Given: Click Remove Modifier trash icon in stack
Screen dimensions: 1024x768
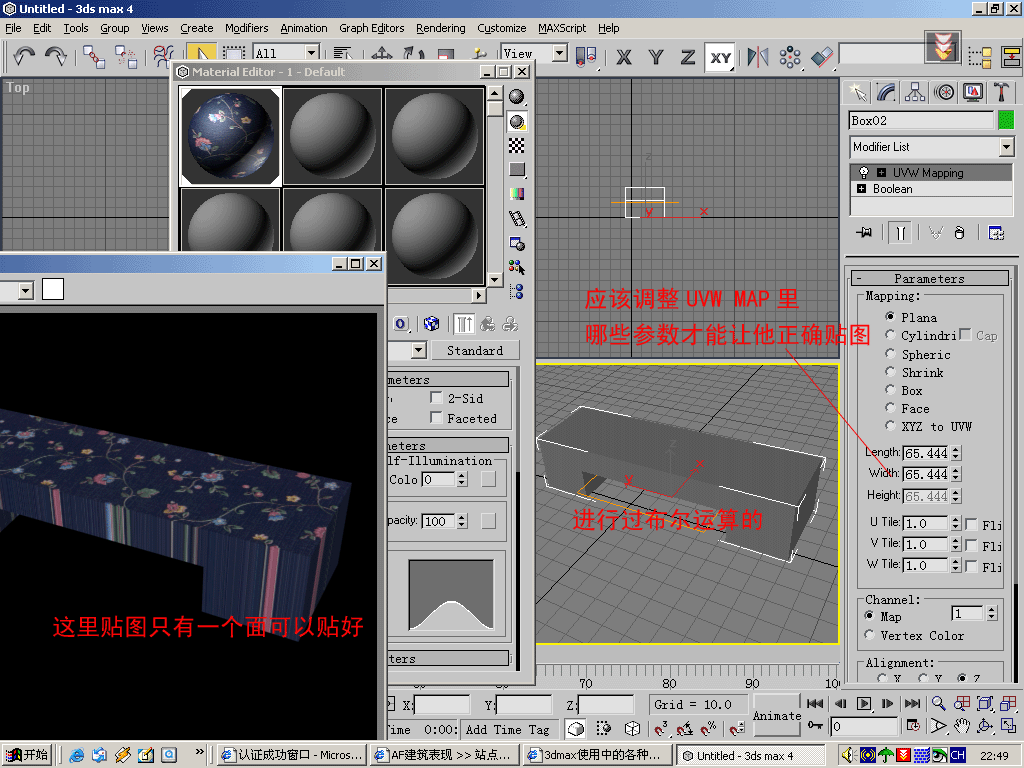Looking at the screenshot, I should 959,232.
